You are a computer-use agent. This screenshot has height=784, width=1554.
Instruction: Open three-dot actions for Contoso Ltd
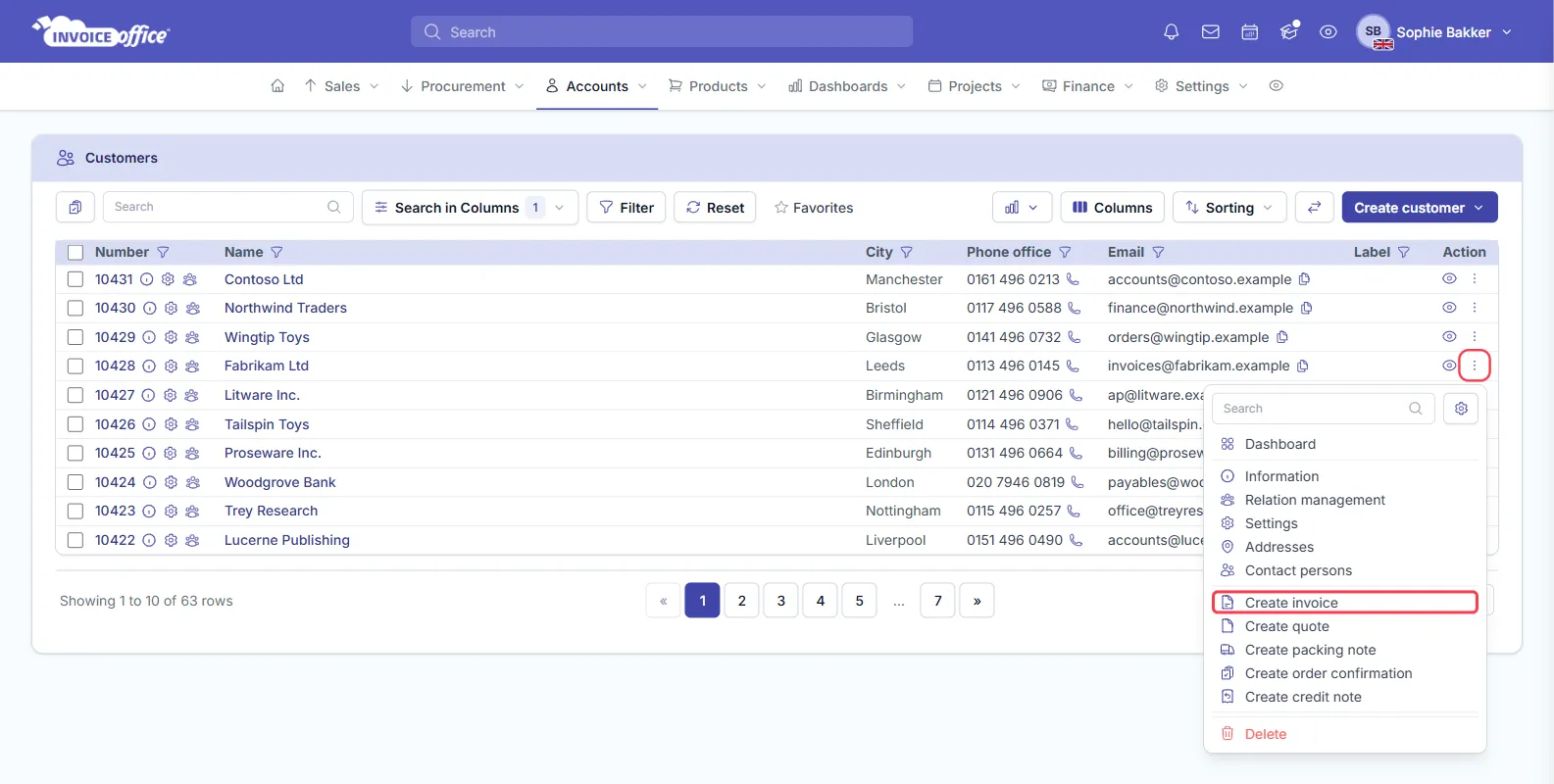click(x=1475, y=279)
